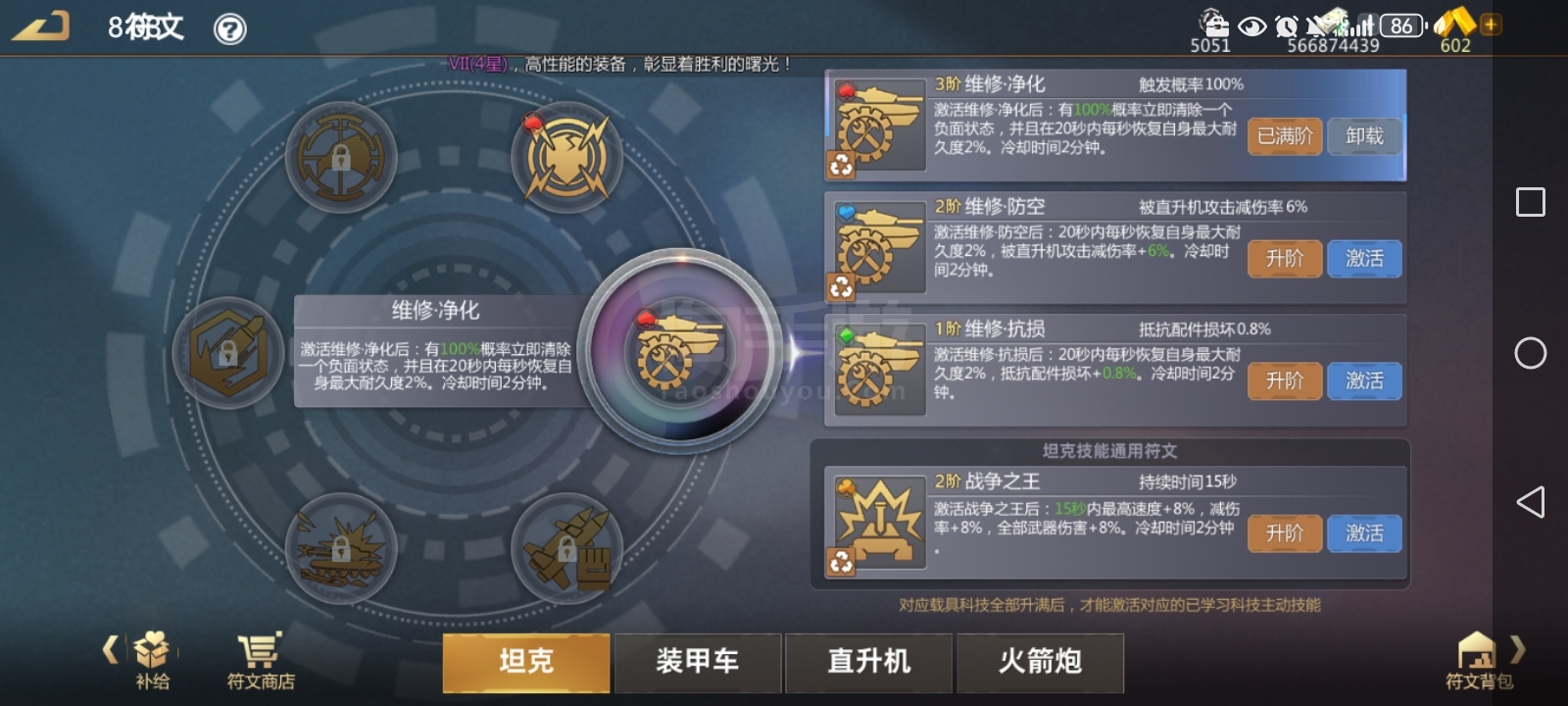Screen dimensions: 1568x706
Task: Select the lightning shield rune slot
Action: pyautogui.click(x=566, y=158)
